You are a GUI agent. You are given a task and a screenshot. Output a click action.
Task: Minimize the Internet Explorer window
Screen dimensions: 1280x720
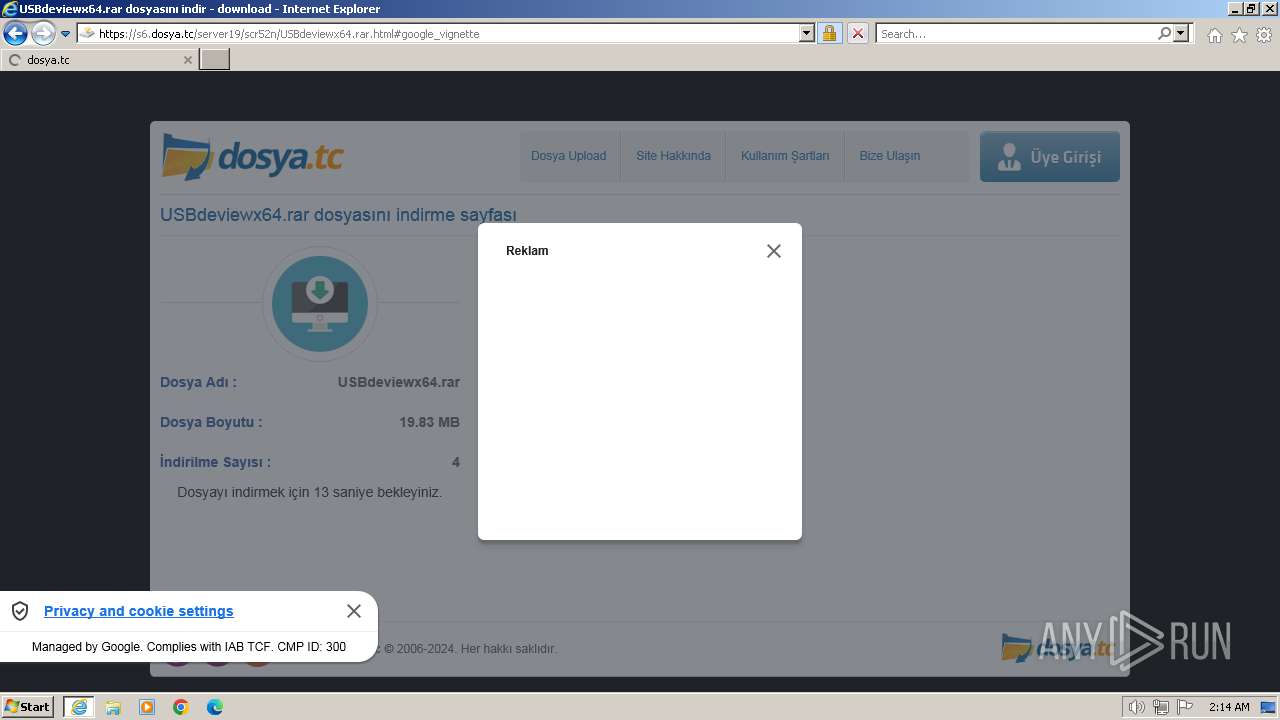pos(1234,8)
